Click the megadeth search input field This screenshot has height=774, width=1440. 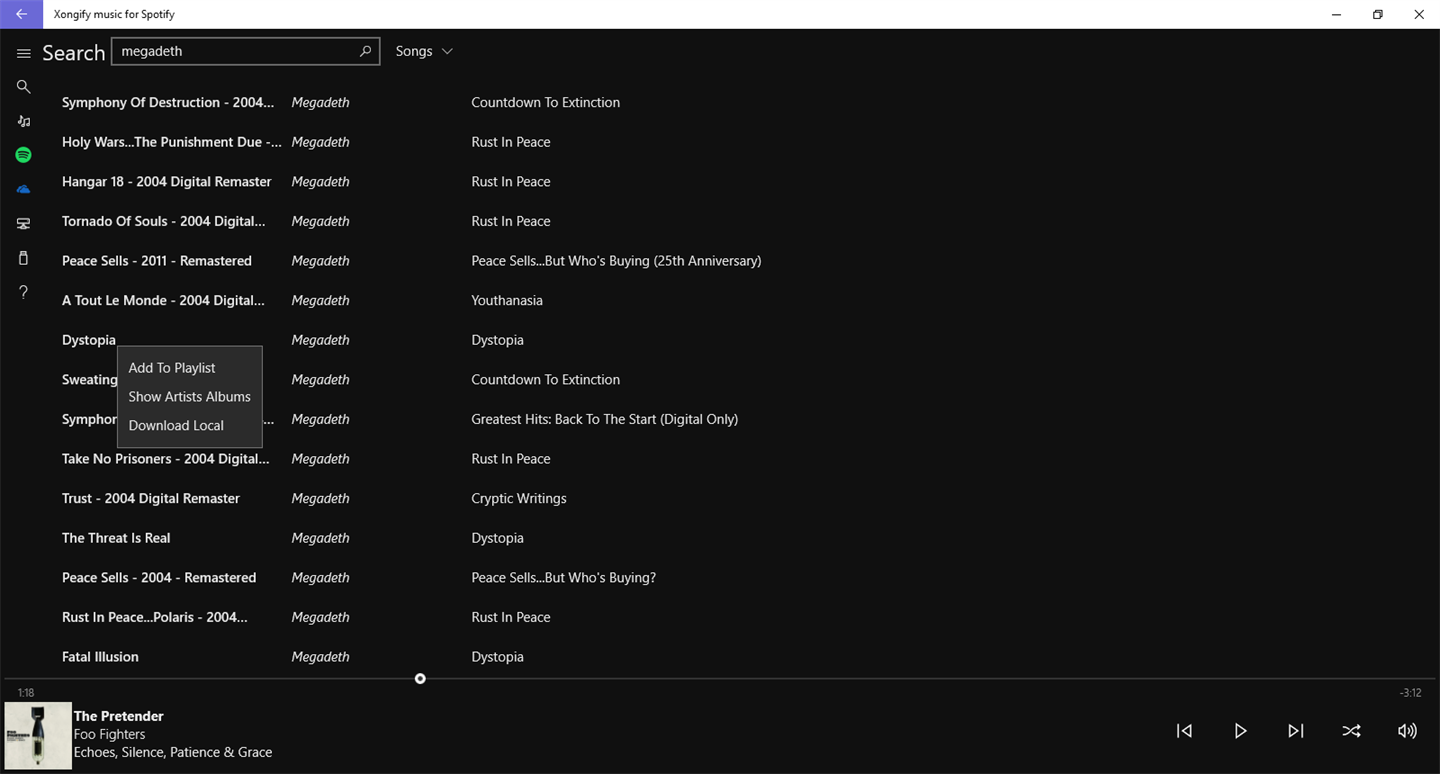[x=235, y=51]
